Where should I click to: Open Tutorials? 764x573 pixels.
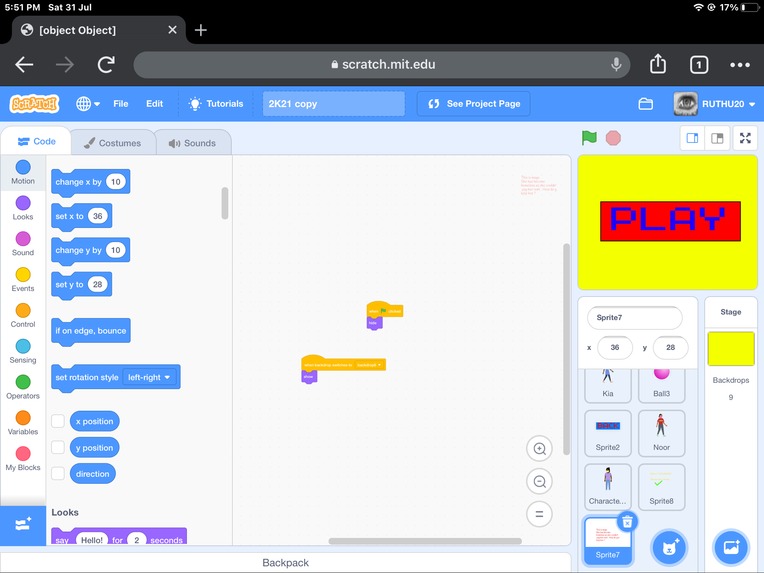tap(215, 104)
